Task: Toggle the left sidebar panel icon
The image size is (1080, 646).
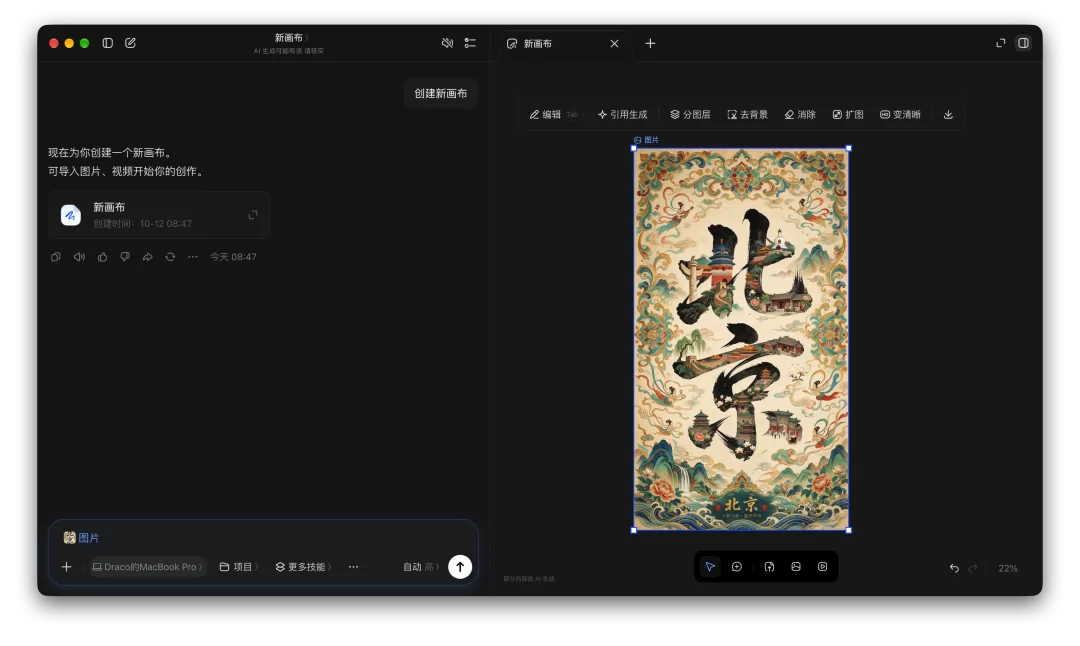Action: tap(107, 43)
